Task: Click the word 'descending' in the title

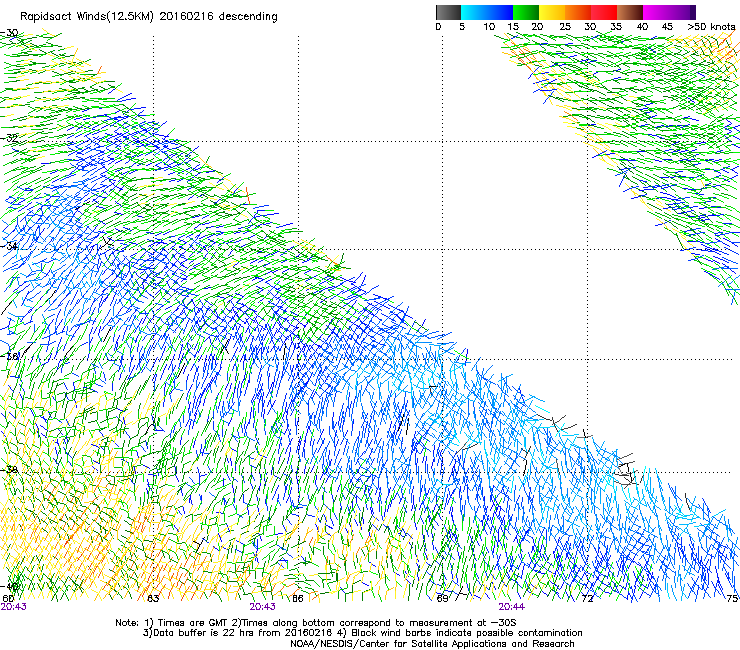Action: (x=248, y=17)
